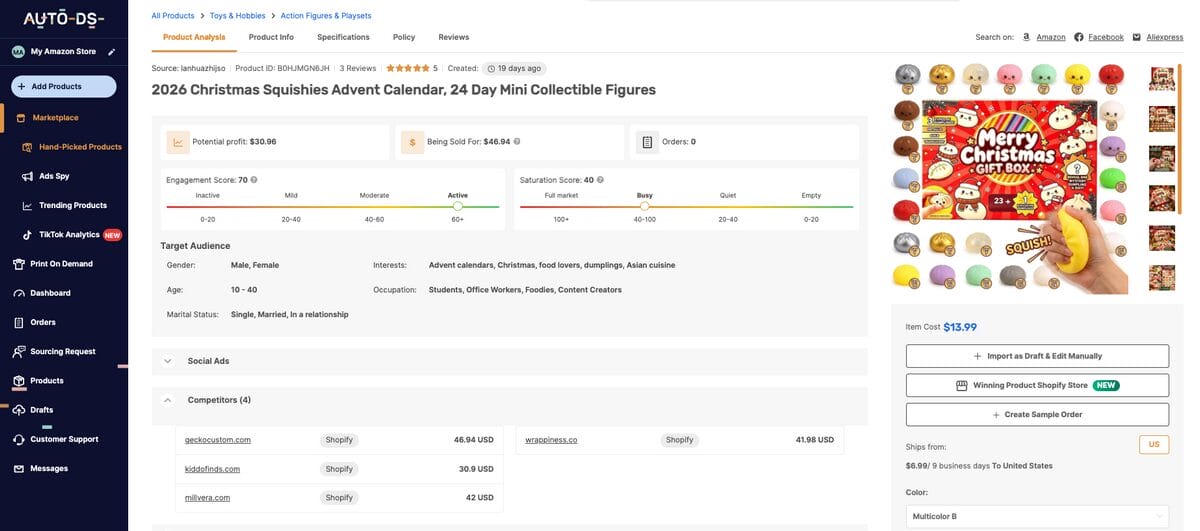The image size is (1200, 531).
Task: Click the Hand-Picked Products sidebar icon
Action: coord(28,147)
